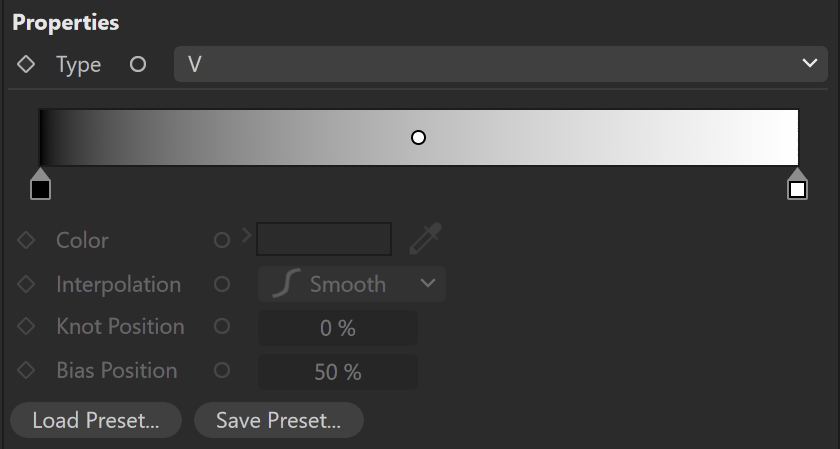Click the Smooth curve icon in Interpolation
This screenshot has height=449, width=840.
point(286,283)
